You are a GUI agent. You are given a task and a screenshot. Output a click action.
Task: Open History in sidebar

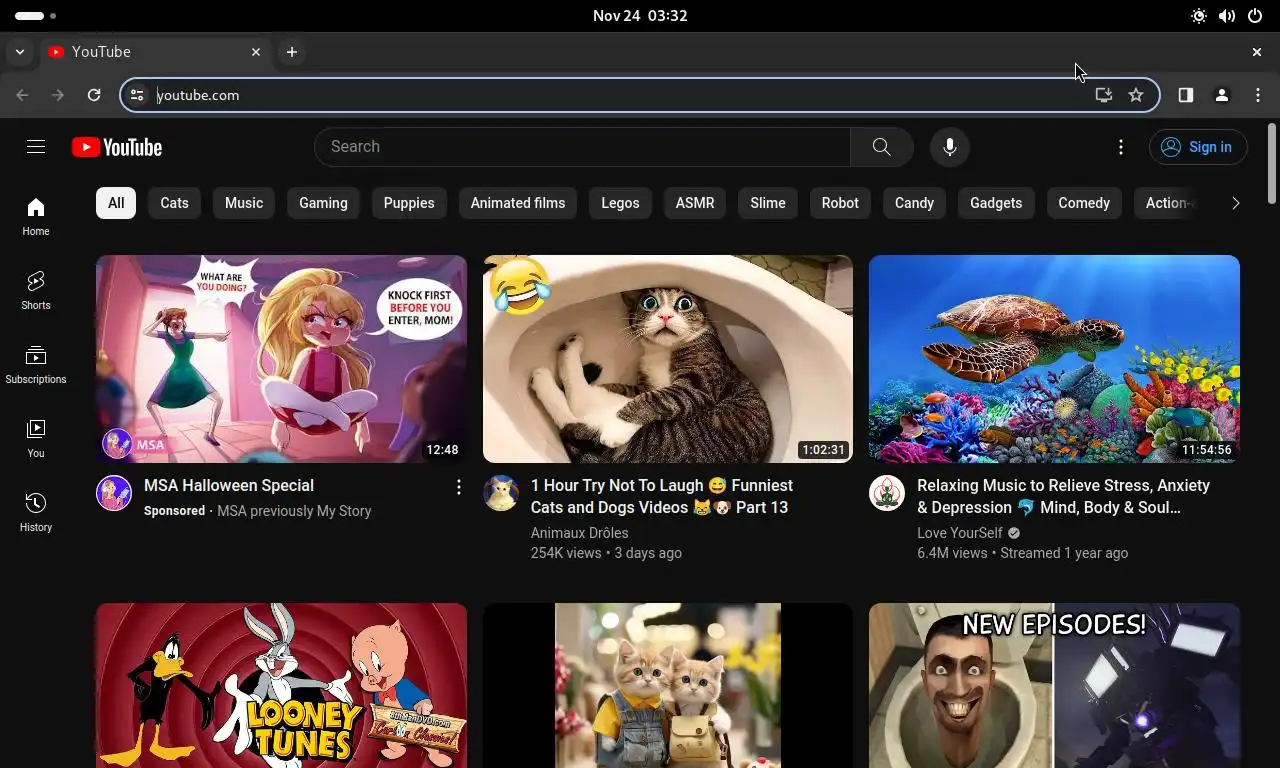point(36,512)
